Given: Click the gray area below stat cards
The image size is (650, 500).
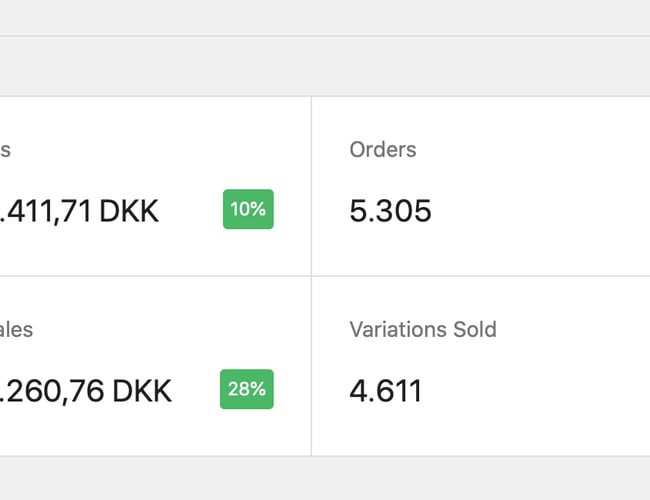Looking at the screenshot, I should [325, 478].
